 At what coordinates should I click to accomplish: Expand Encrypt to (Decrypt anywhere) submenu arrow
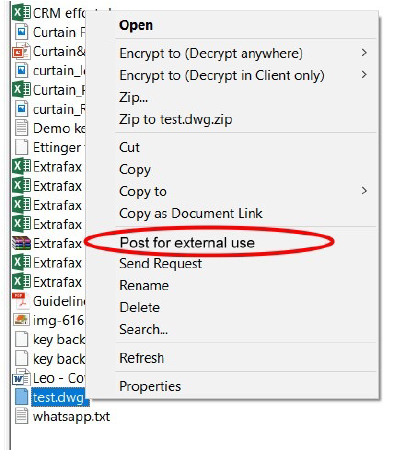click(x=364, y=53)
